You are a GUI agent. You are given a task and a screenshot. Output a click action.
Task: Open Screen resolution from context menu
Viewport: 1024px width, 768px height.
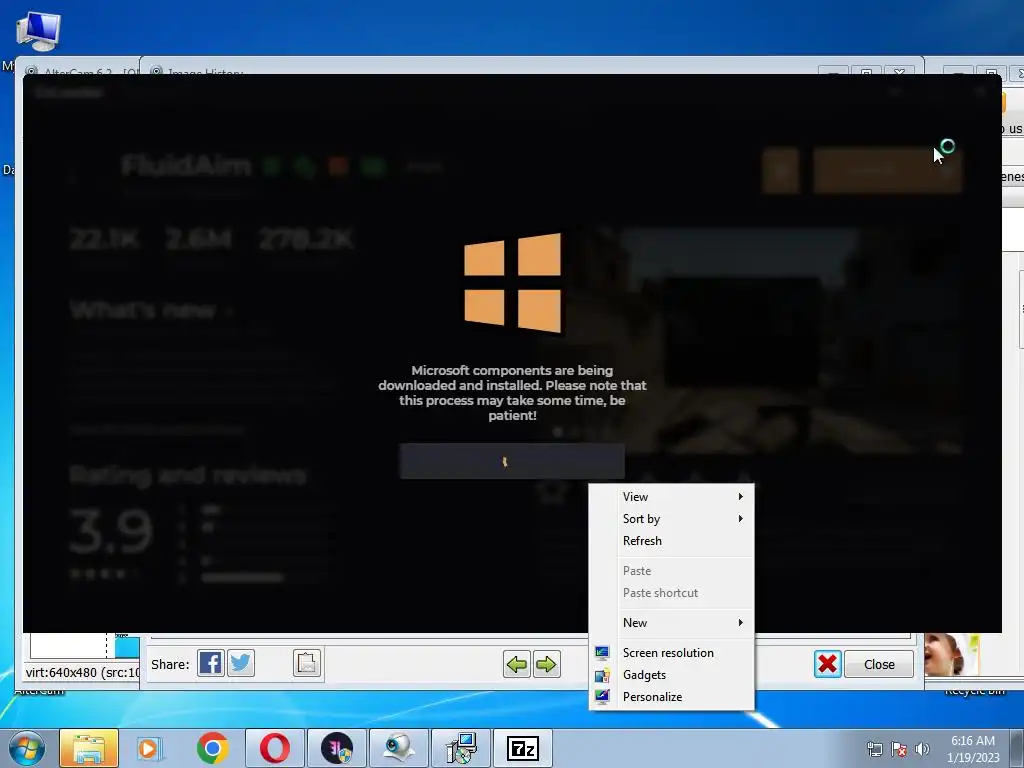671,653
